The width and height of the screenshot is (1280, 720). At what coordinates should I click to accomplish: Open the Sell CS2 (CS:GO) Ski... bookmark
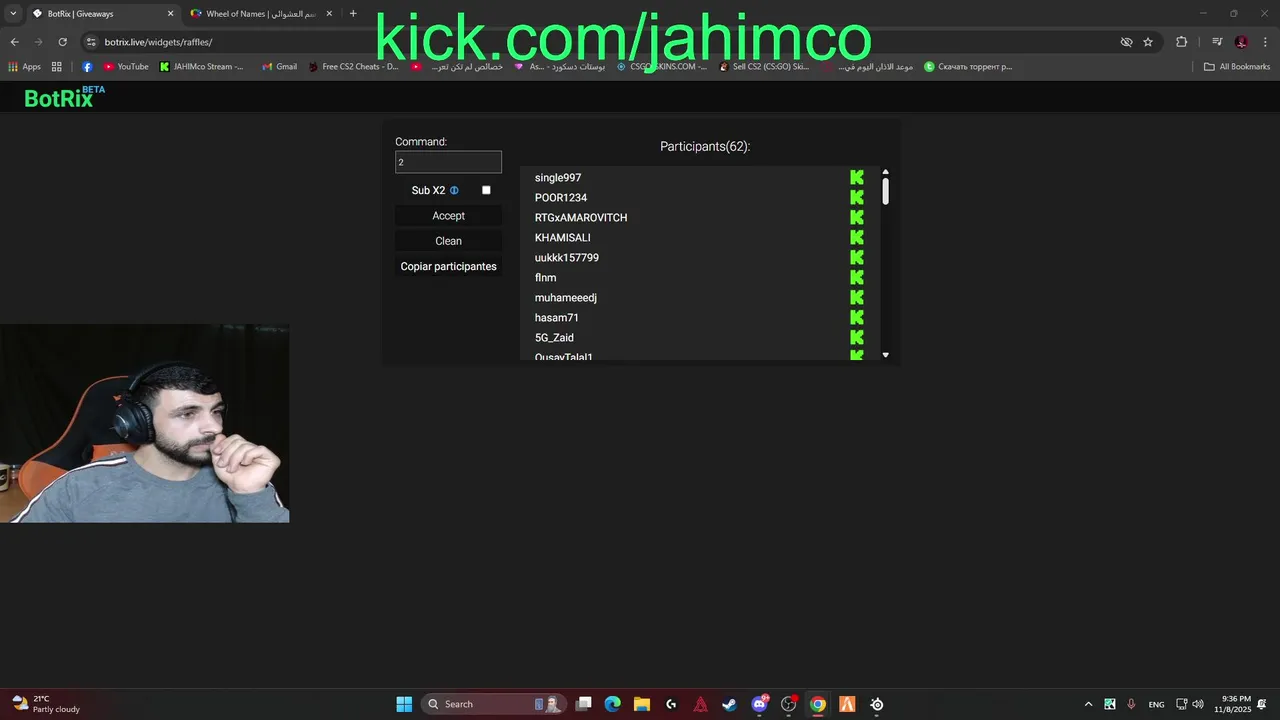(764, 67)
